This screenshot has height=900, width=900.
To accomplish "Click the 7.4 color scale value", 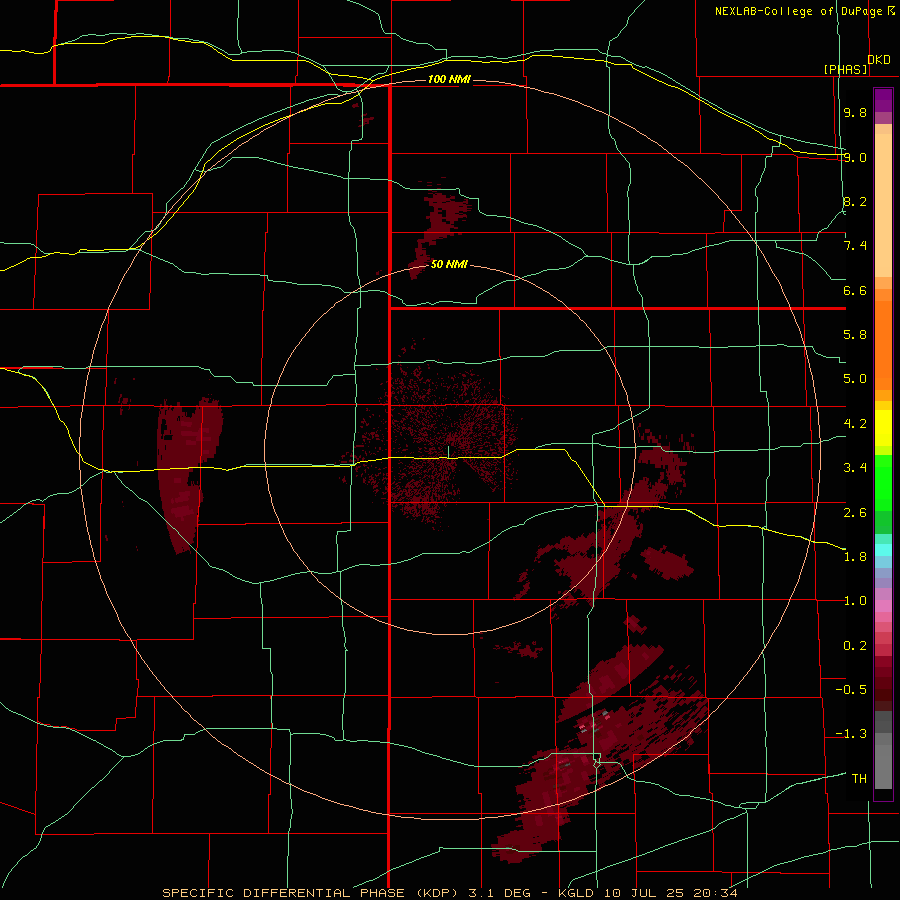I will pos(855,246).
